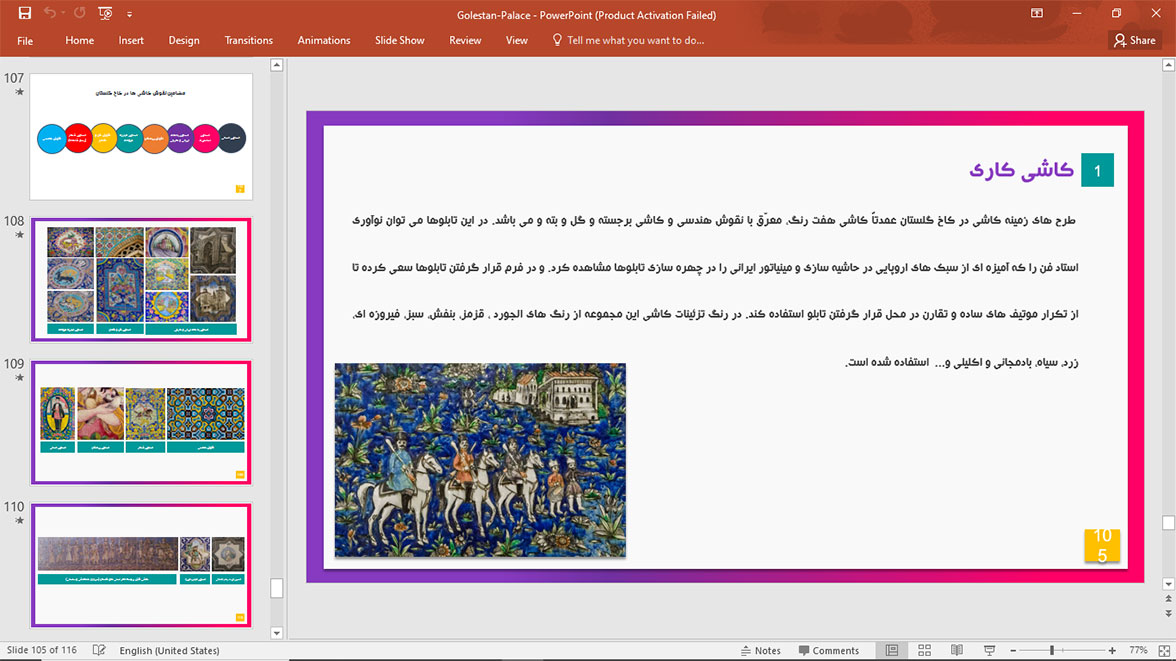
Task: Open the File menu
Action: point(25,41)
